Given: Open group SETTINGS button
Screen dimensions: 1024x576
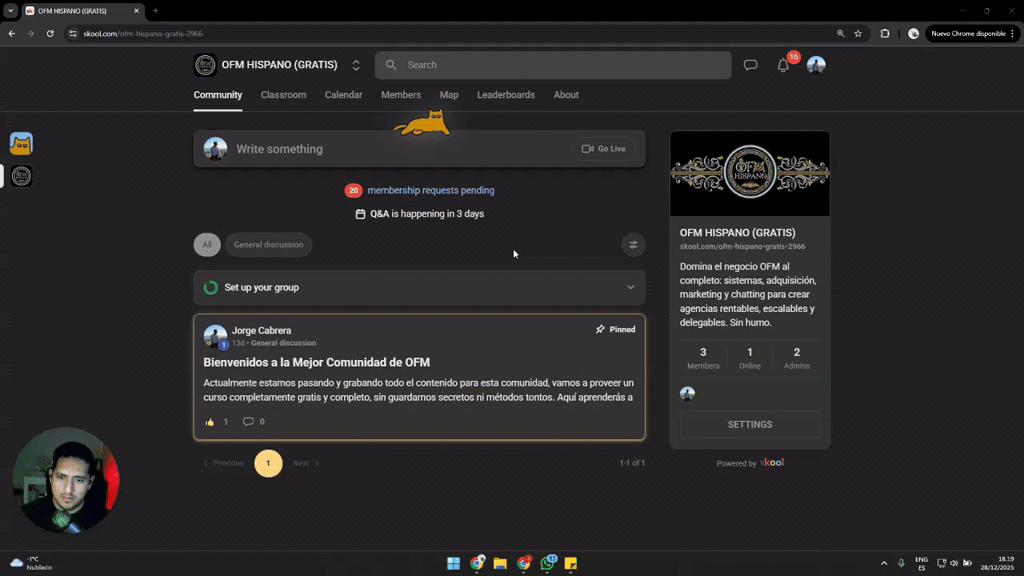Looking at the screenshot, I should coord(750,424).
